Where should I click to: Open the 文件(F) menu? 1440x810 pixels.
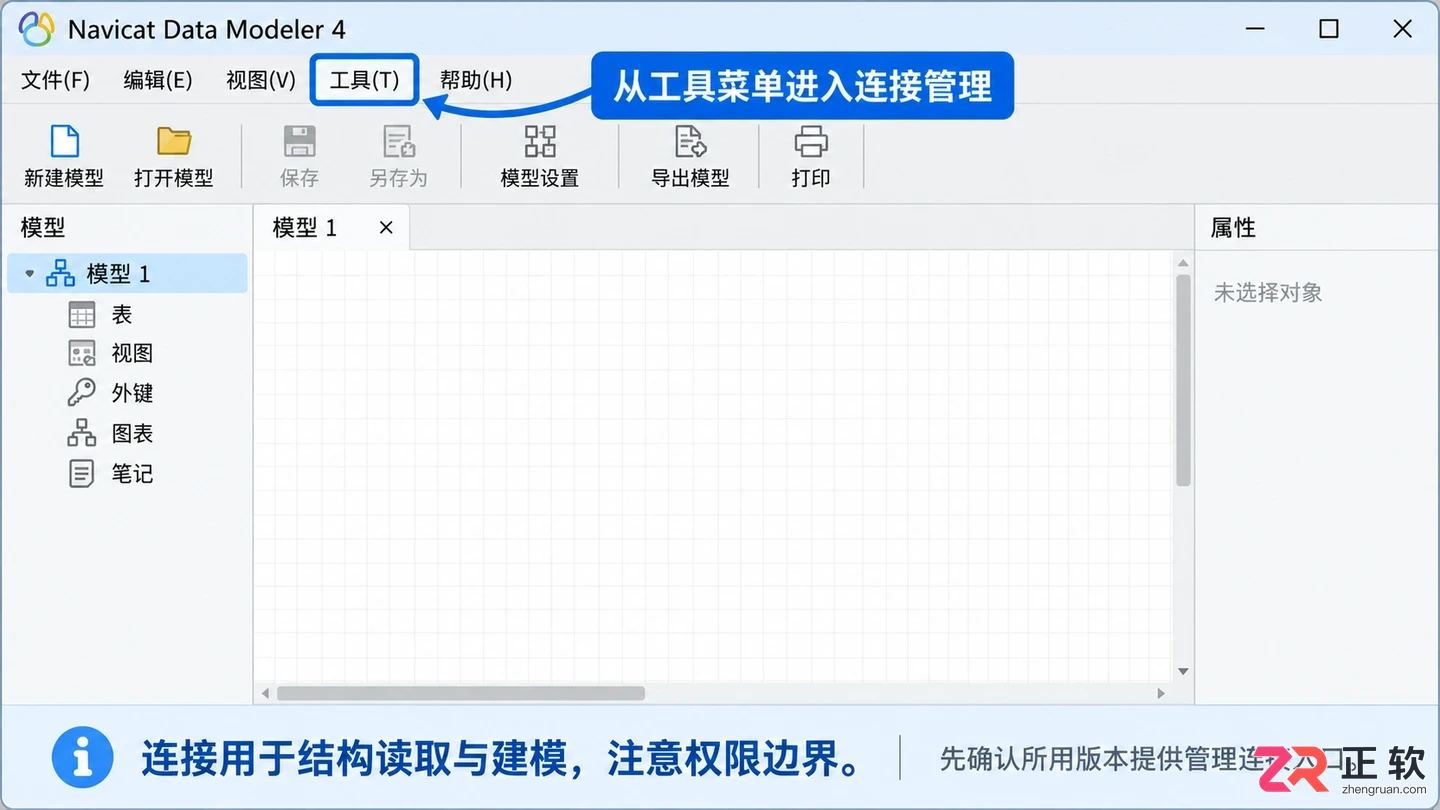(56, 80)
